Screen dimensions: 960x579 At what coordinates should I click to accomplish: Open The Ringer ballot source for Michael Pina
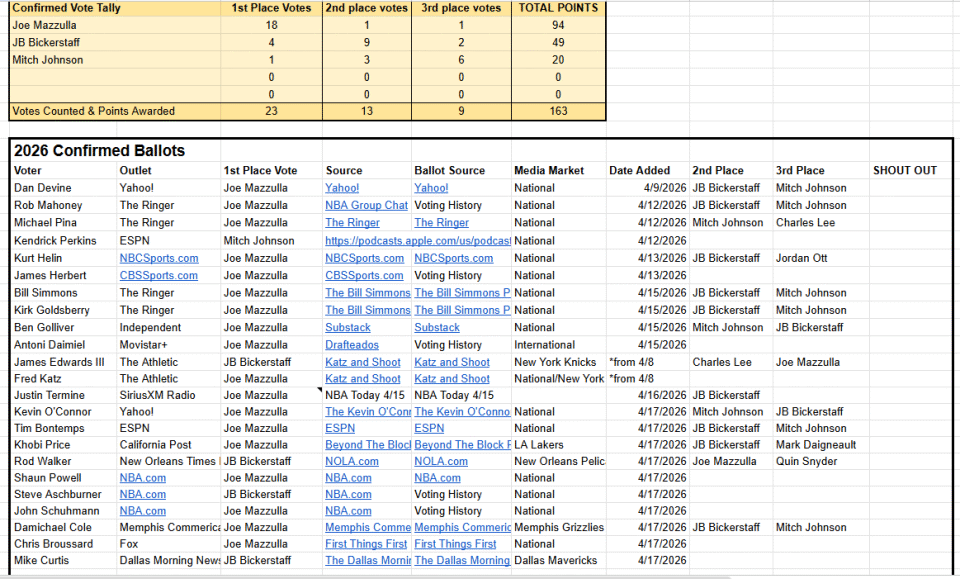click(441, 223)
